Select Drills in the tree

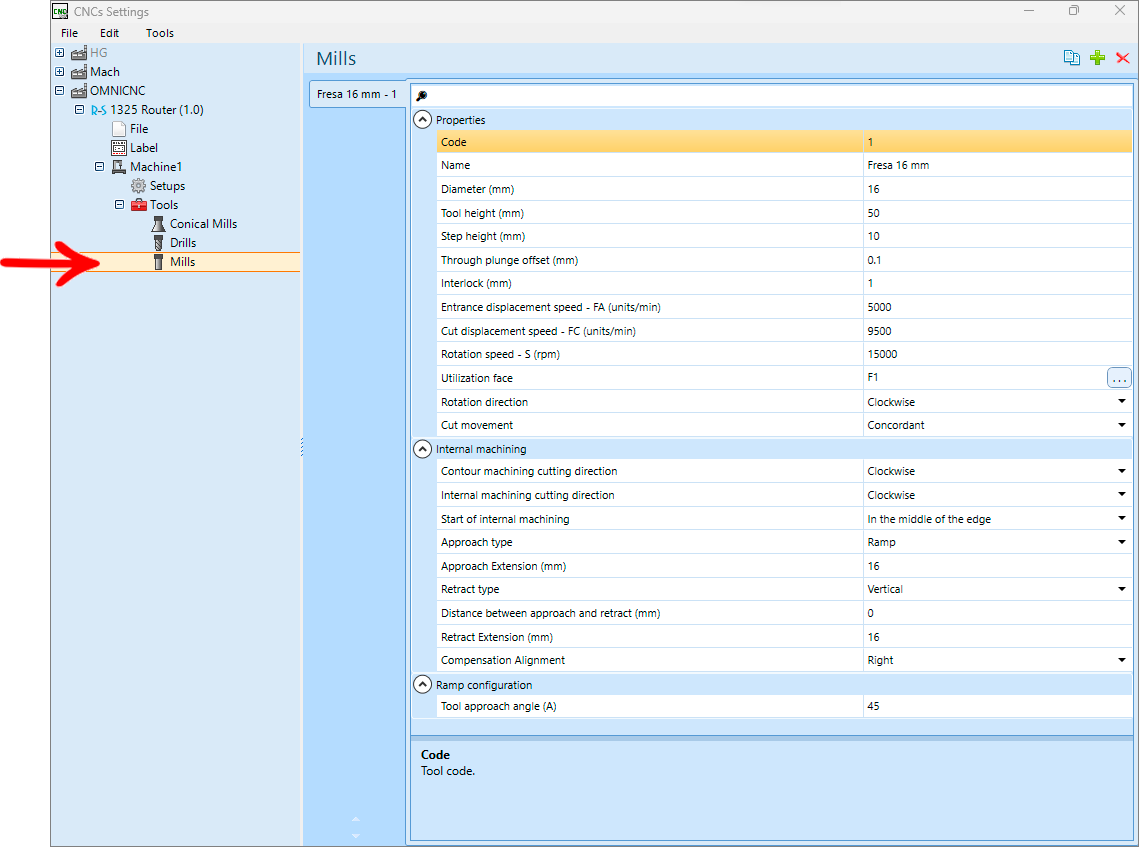click(x=183, y=243)
